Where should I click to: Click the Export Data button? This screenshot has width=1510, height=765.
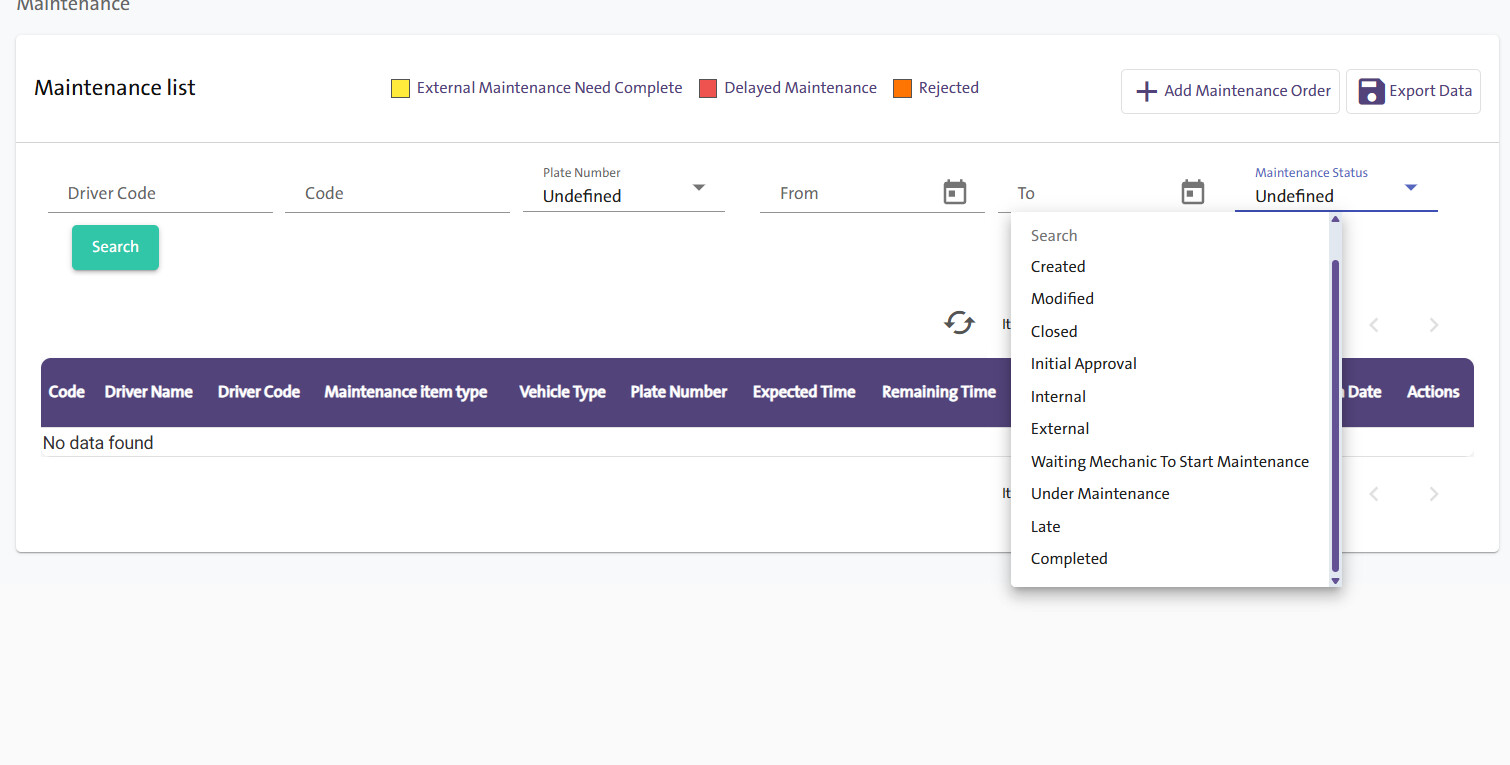pyautogui.click(x=1413, y=91)
